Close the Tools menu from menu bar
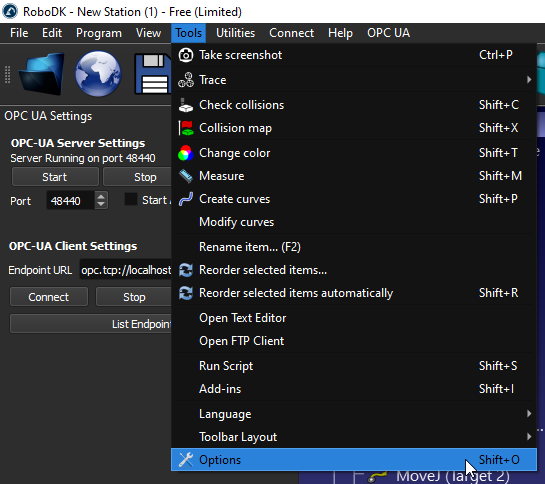This screenshot has height=484, width=545. (188, 33)
